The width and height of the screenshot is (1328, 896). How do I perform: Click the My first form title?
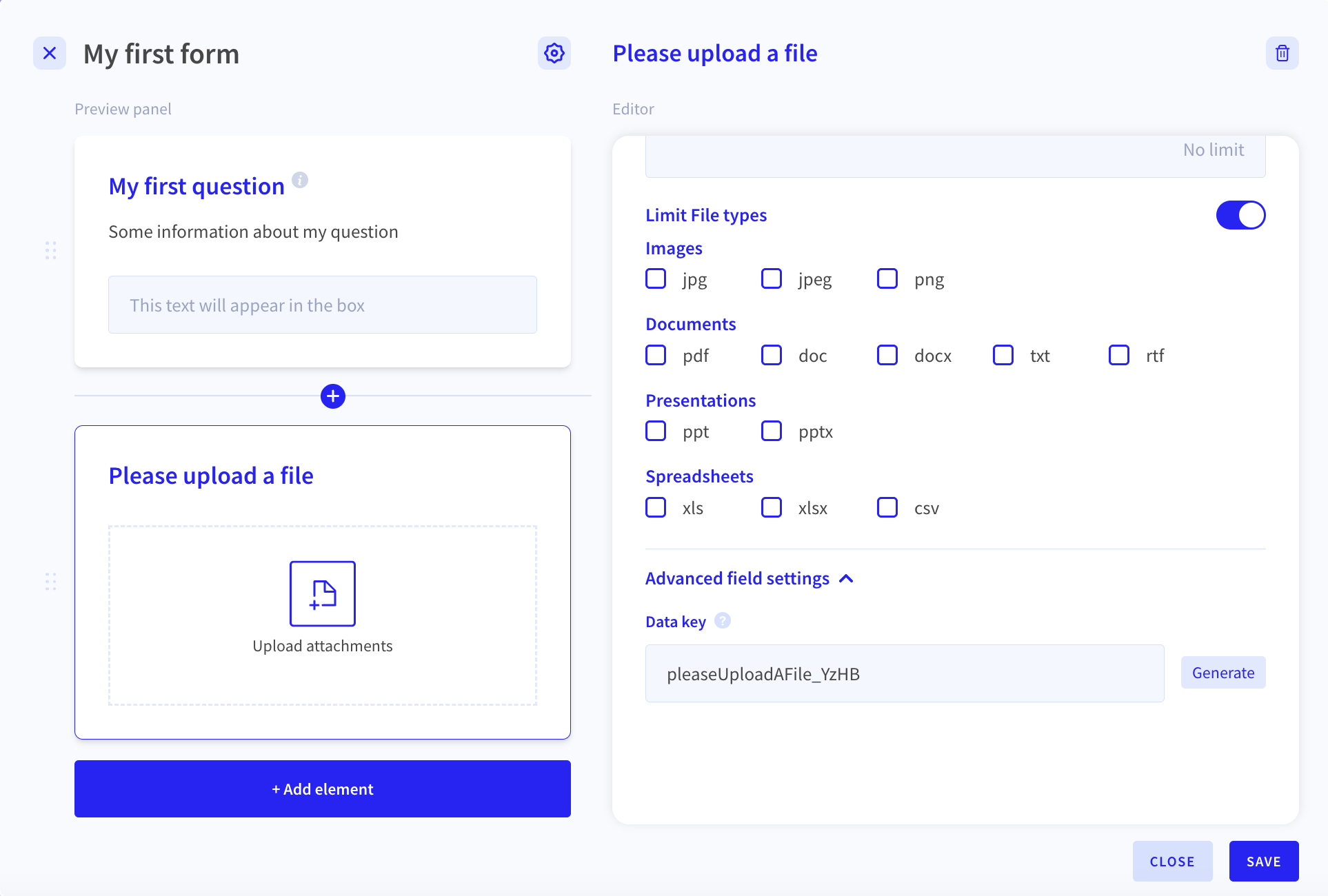pos(161,54)
